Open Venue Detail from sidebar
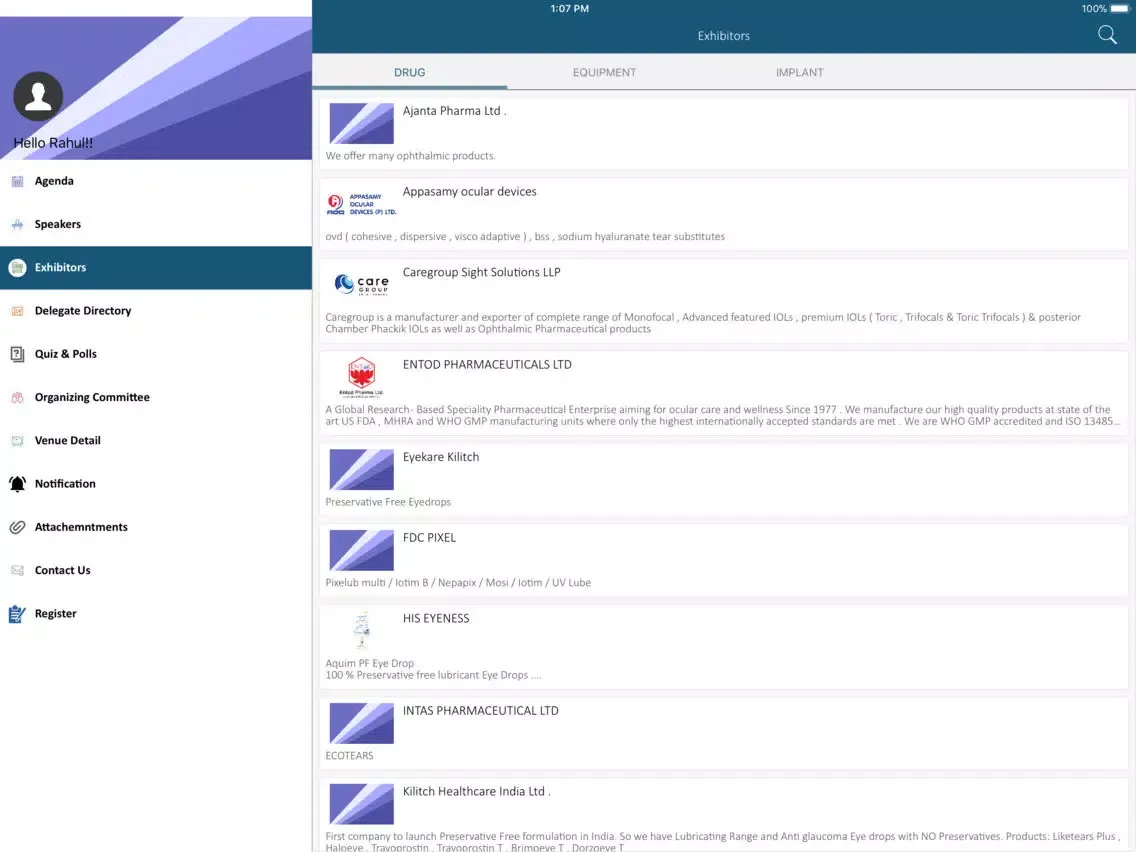Image resolution: width=1136 pixels, height=852 pixels. [156, 440]
